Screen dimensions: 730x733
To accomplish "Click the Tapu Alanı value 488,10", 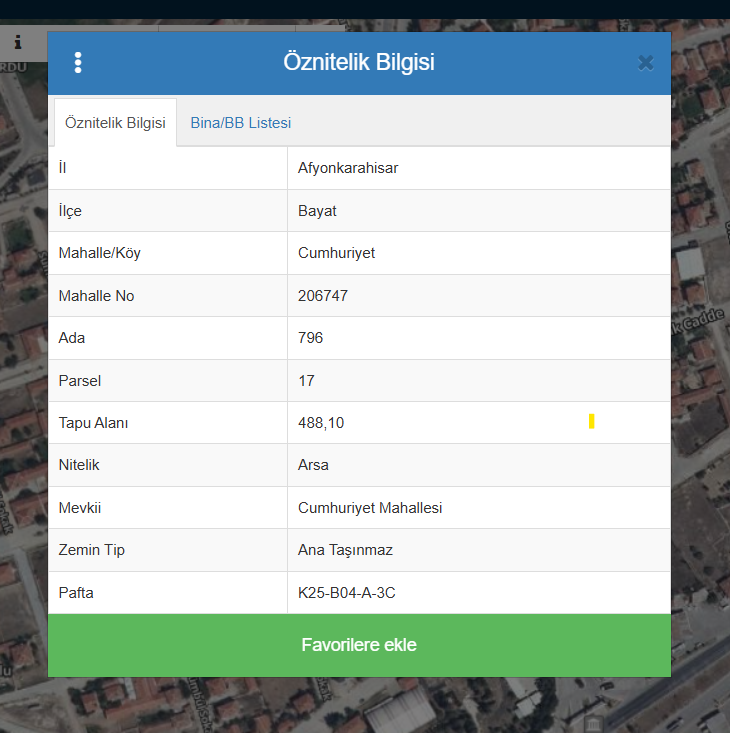I will pos(321,423).
